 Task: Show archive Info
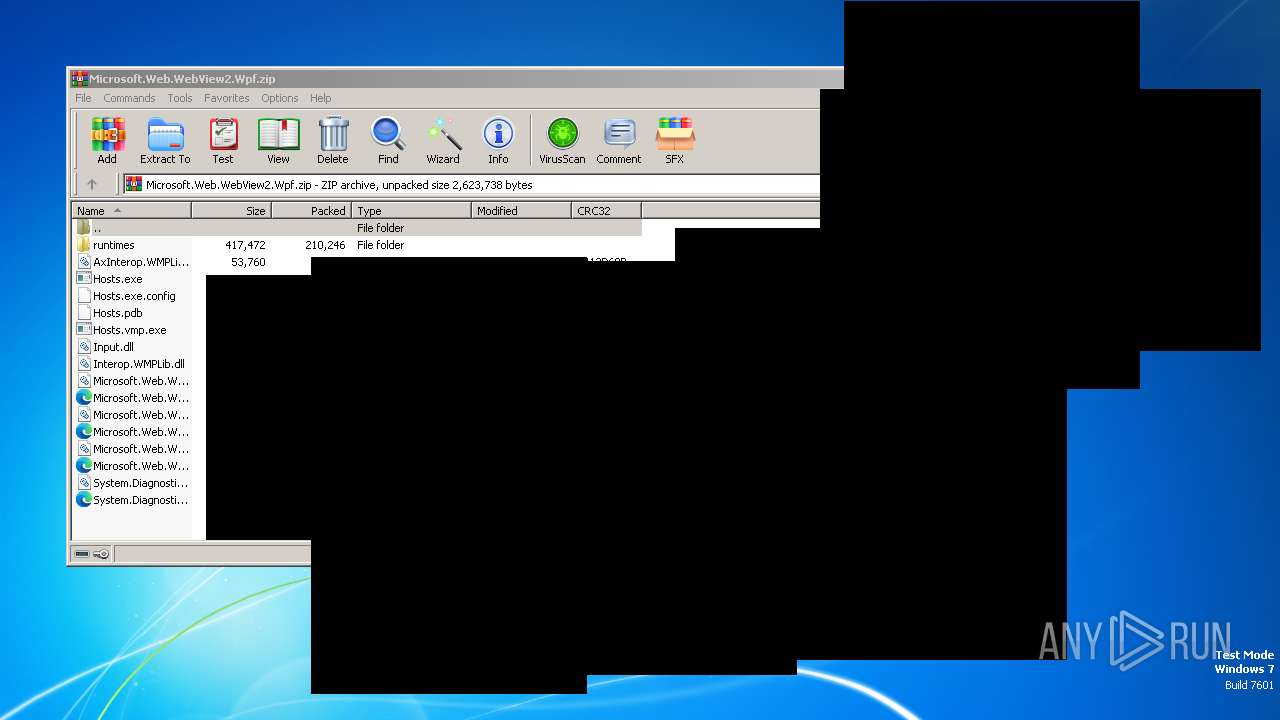[x=498, y=141]
